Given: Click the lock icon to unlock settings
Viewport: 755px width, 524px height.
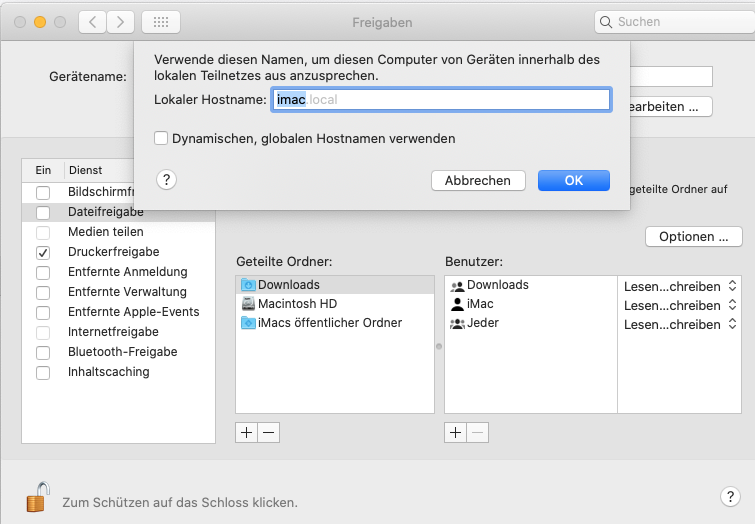Looking at the screenshot, I should click(x=37, y=496).
